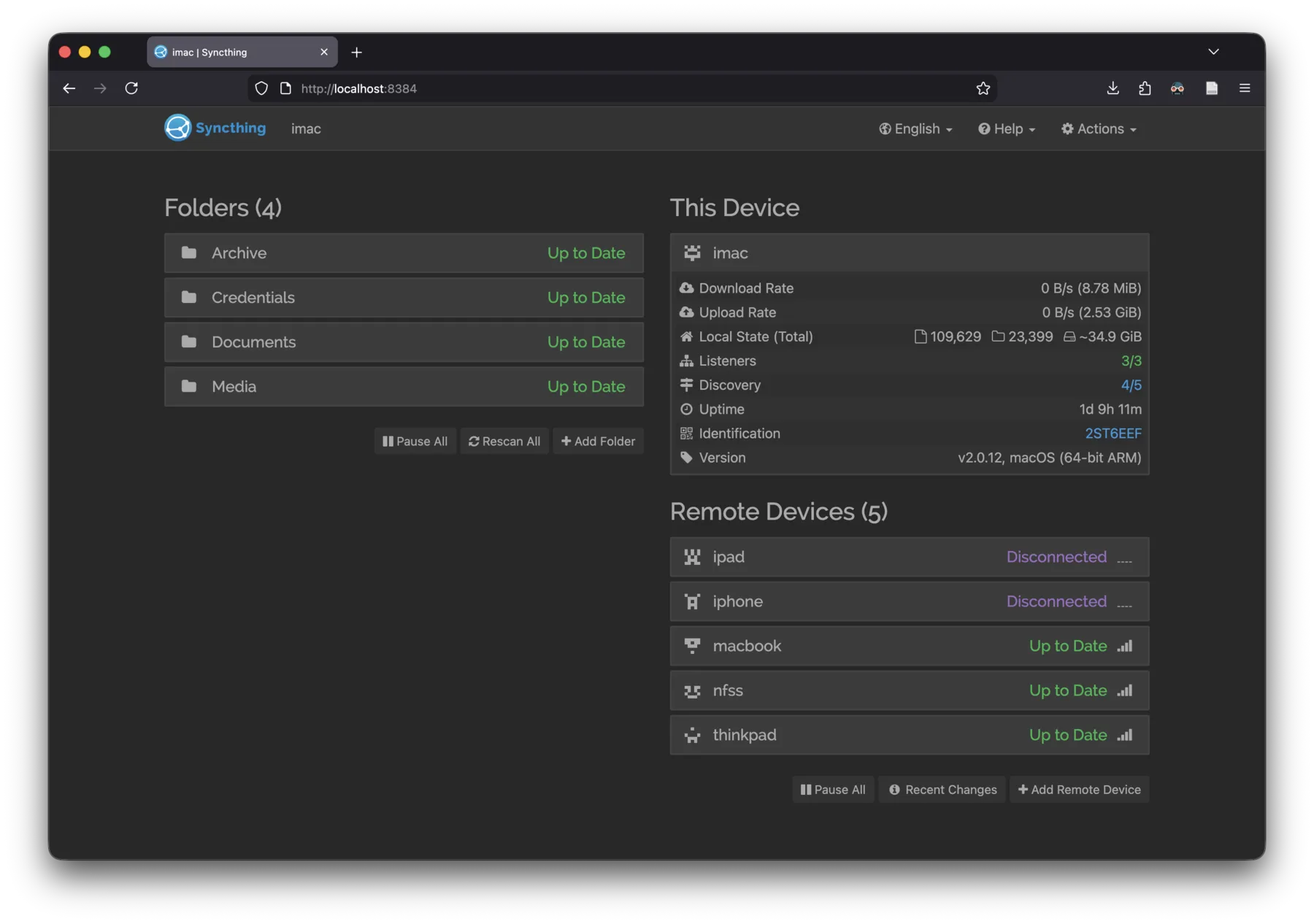
Task: Click the shield icon in the address bar
Action: coord(261,88)
